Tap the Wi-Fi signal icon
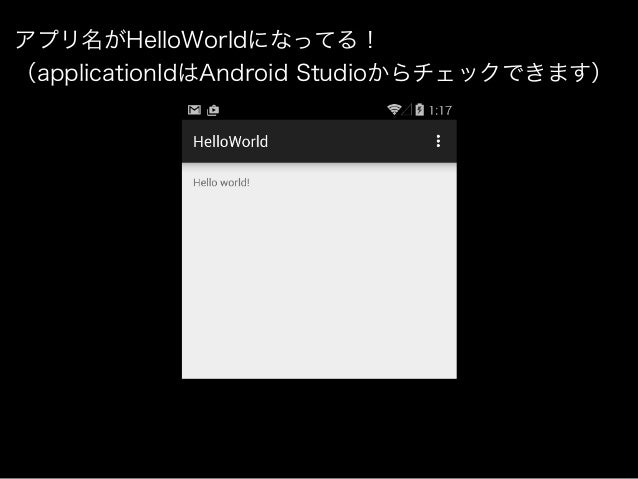638x479 pixels. (393, 109)
